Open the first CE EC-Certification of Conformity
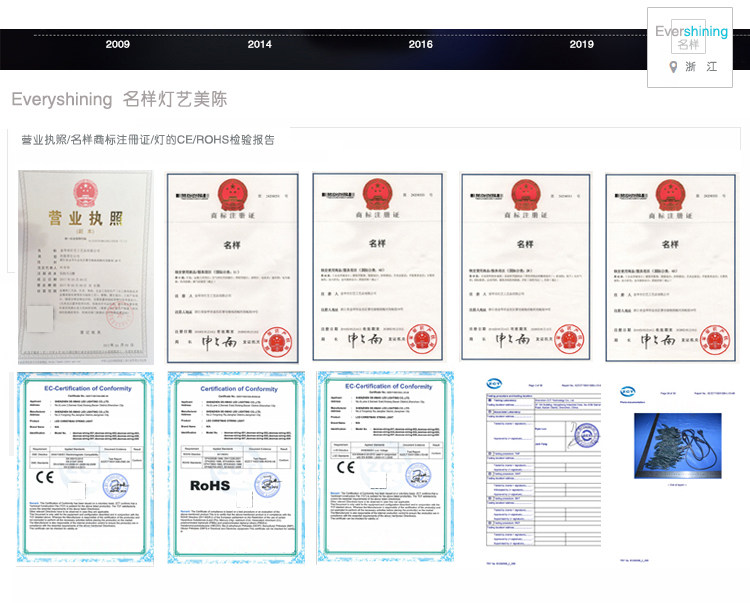The width and height of the screenshot is (750, 603). pyautogui.click(x=85, y=469)
